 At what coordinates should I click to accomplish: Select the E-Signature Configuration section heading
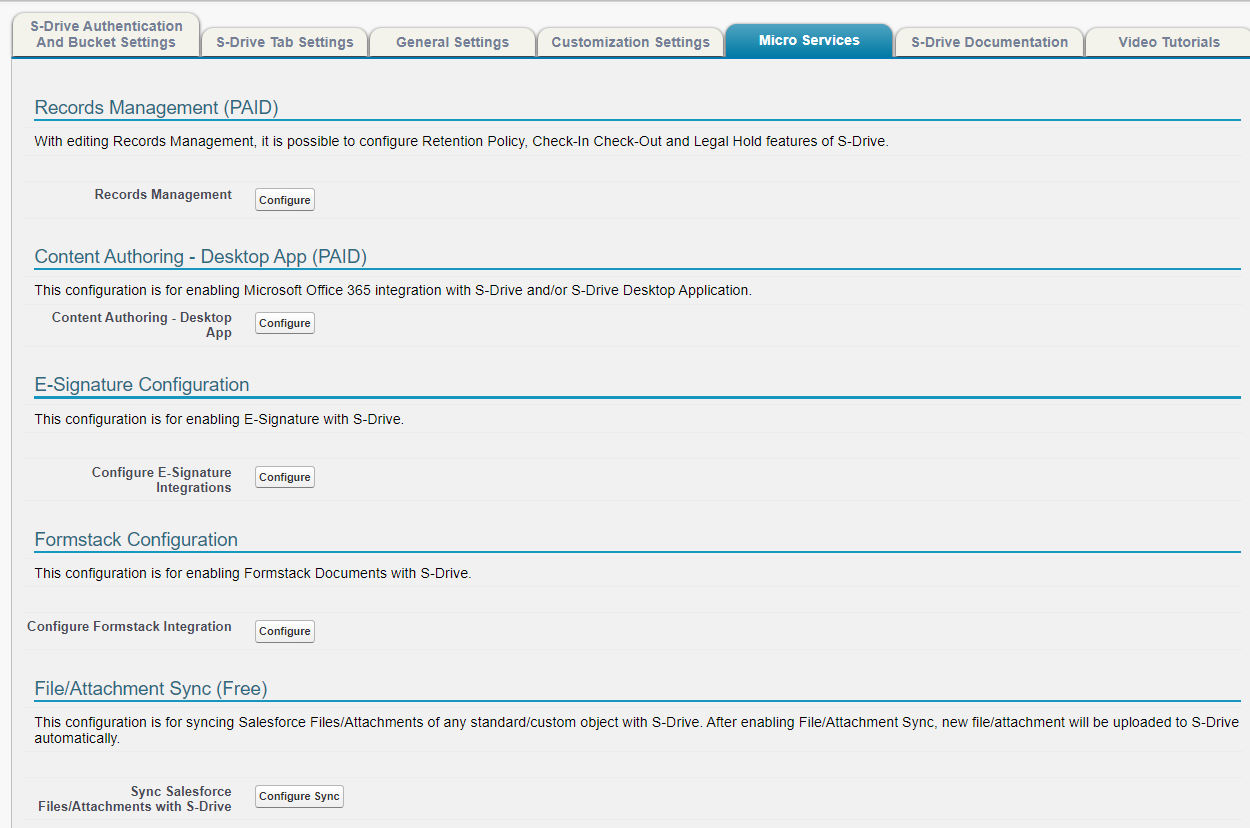[142, 385]
